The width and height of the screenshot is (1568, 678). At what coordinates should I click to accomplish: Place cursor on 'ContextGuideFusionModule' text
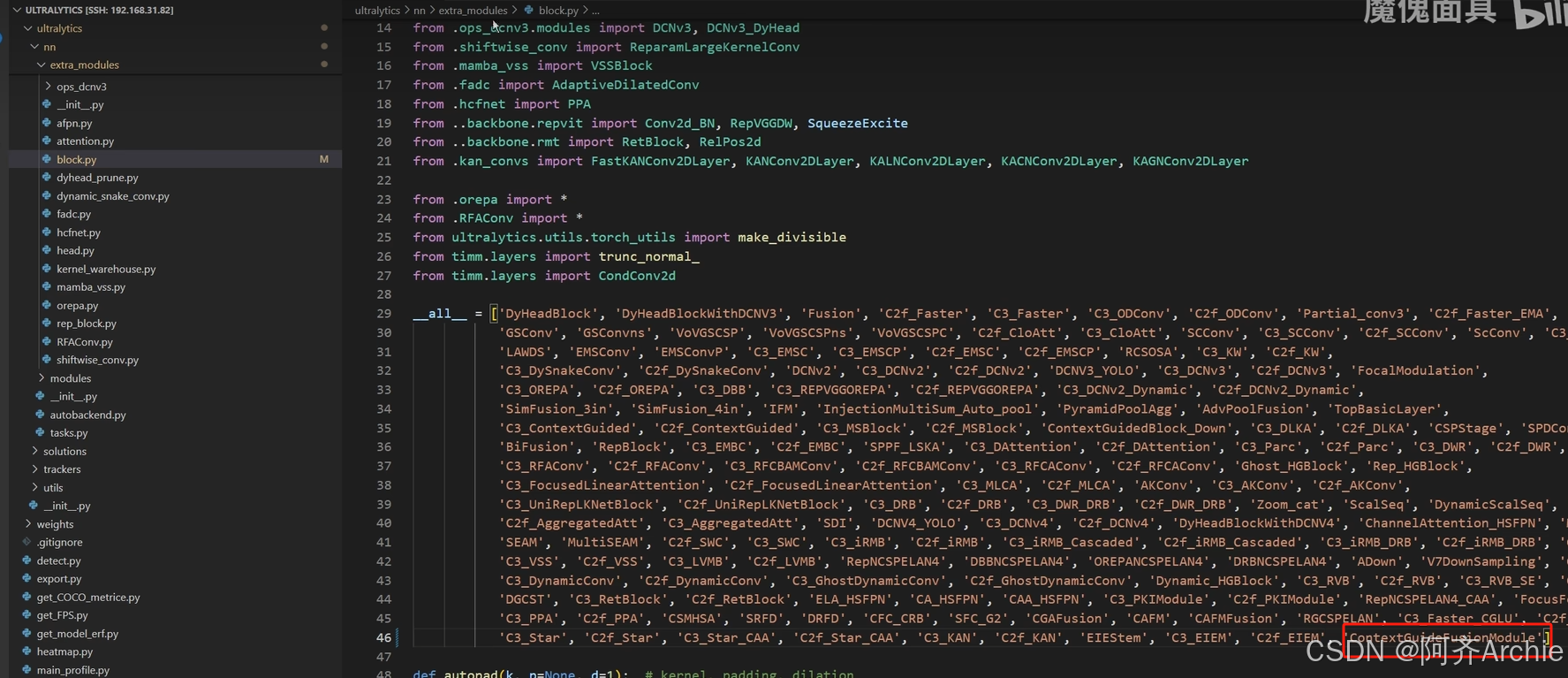(x=1444, y=637)
